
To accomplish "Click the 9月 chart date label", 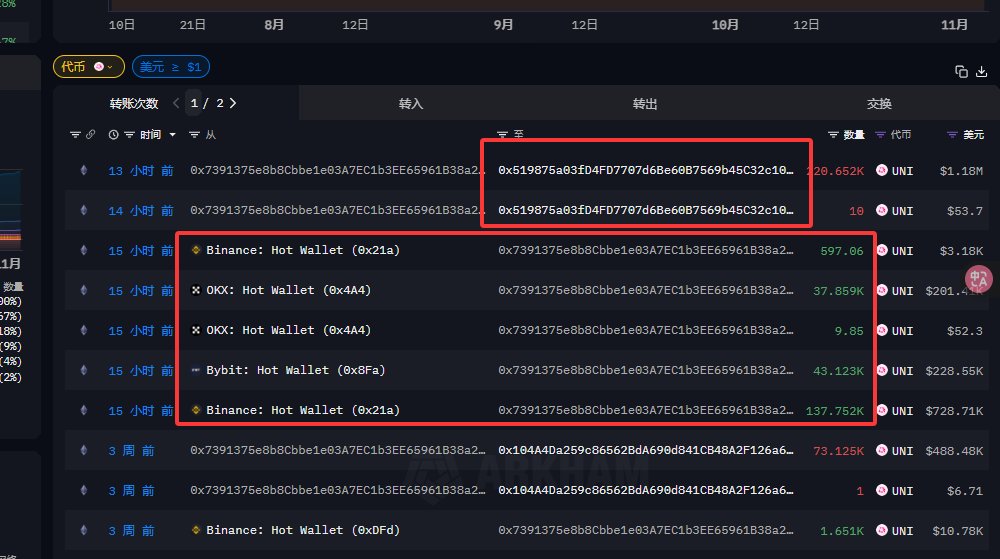I will pos(503,25).
